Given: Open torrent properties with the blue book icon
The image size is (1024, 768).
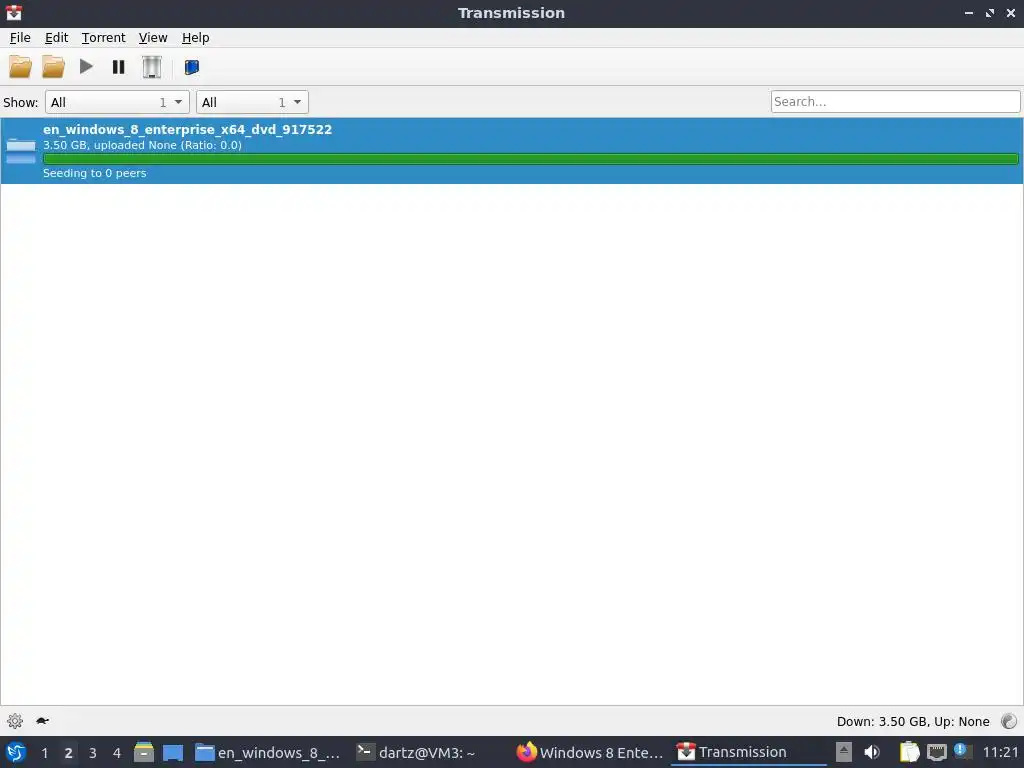Looking at the screenshot, I should [191, 67].
